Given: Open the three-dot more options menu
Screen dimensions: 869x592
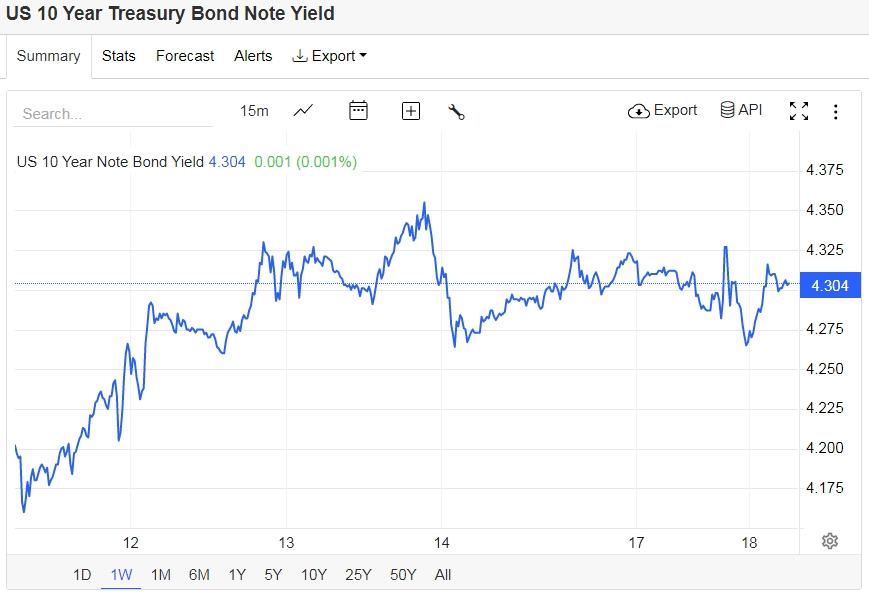Looking at the screenshot, I should pyautogui.click(x=836, y=111).
